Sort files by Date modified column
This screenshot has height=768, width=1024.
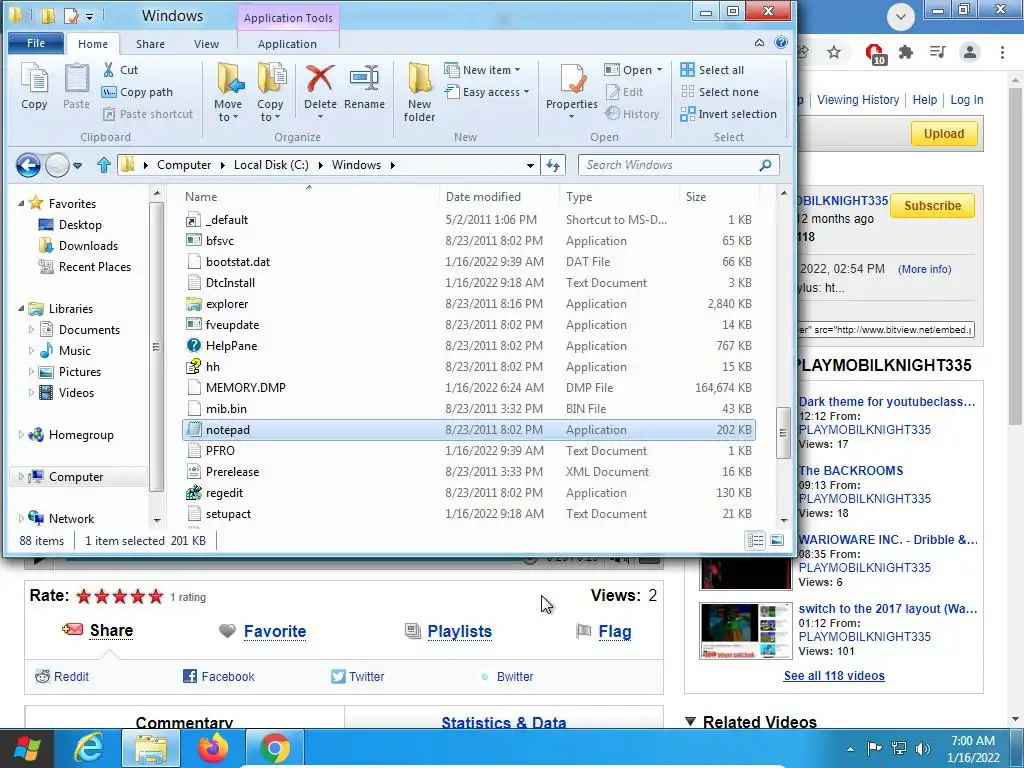[x=483, y=197]
